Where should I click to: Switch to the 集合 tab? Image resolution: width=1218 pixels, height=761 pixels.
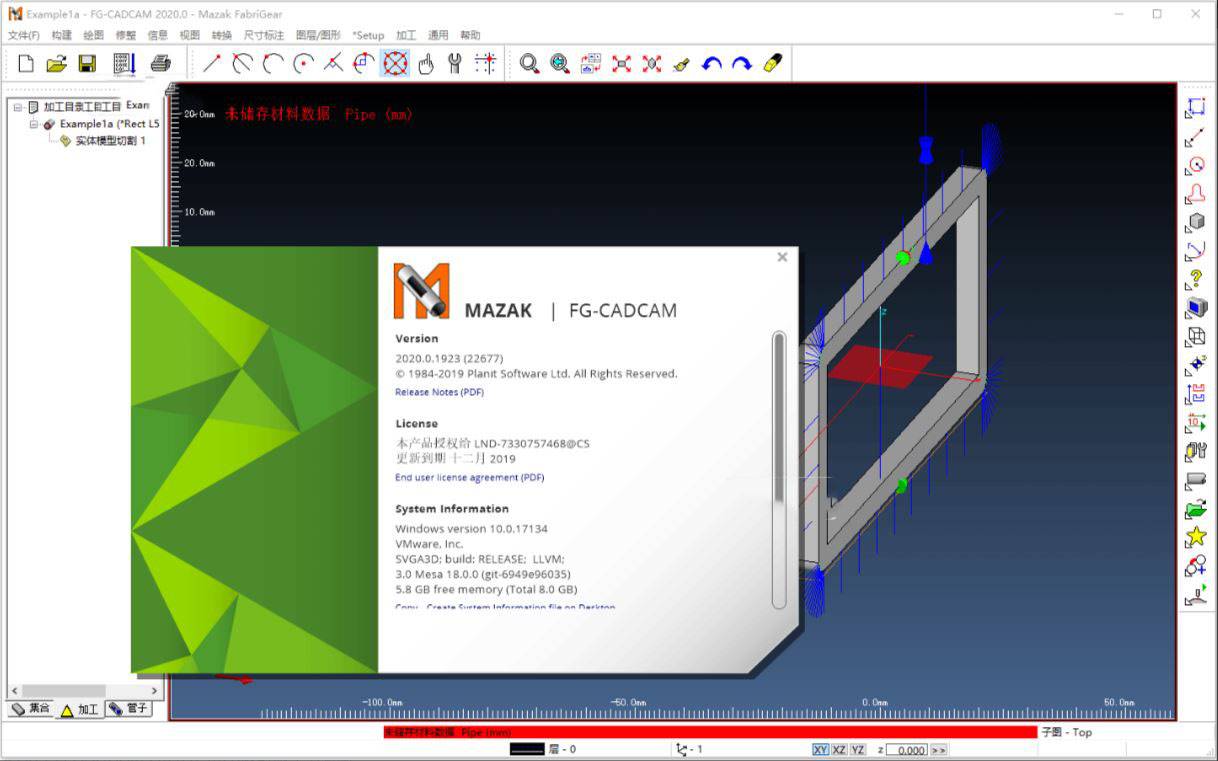(31, 709)
